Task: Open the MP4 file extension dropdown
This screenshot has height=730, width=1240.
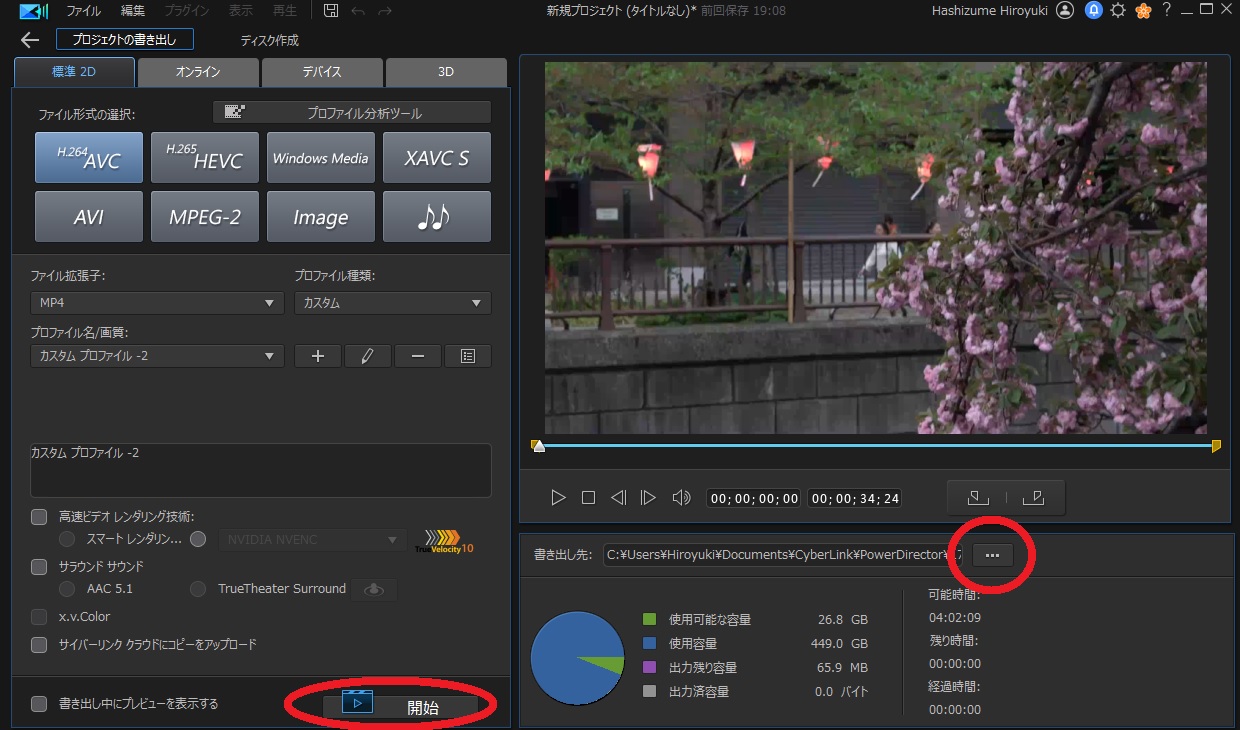Action: click(x=158, y=303)
